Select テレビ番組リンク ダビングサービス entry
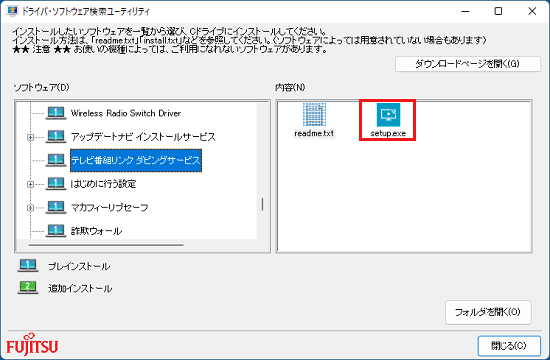The height and width of the screenshot is (360, 550). (136, 160)
